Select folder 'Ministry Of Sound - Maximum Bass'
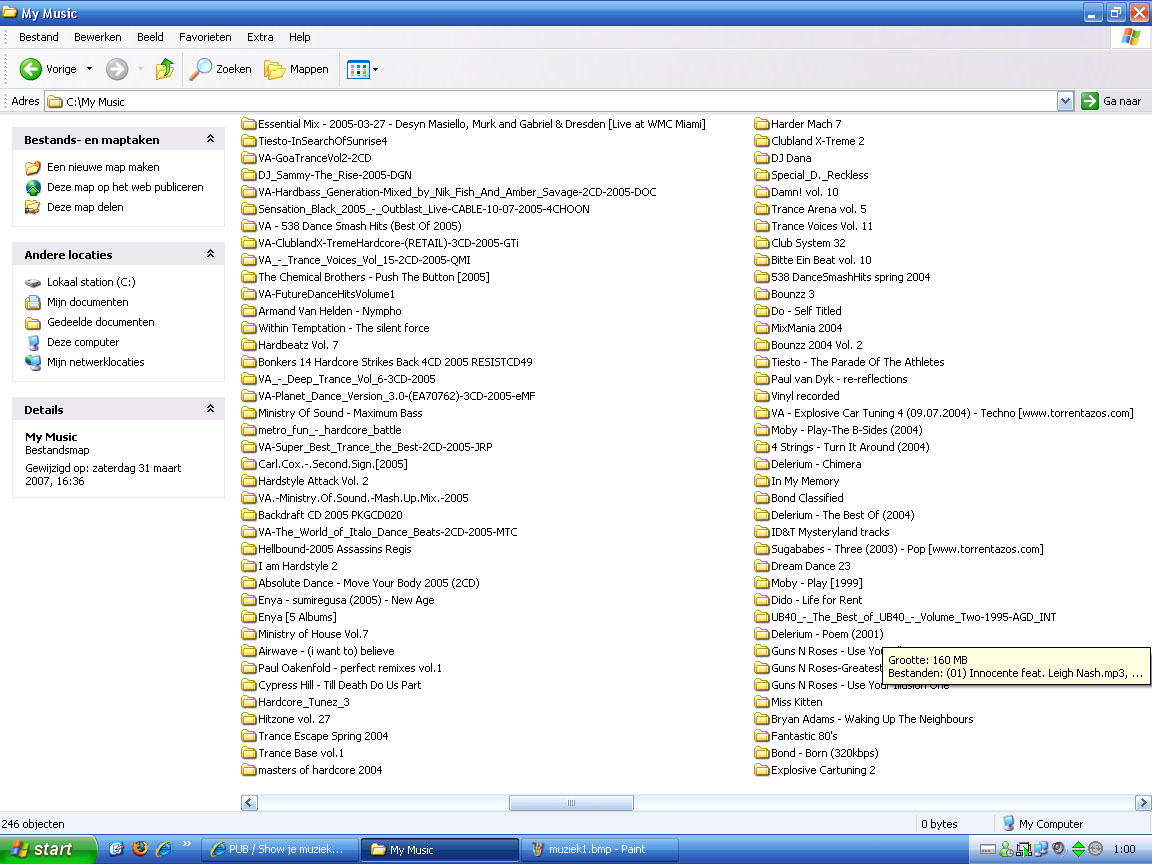Image resolution: width=1152 pixels, height=864 pixels. pyautogui.click(x=332, y=413)
